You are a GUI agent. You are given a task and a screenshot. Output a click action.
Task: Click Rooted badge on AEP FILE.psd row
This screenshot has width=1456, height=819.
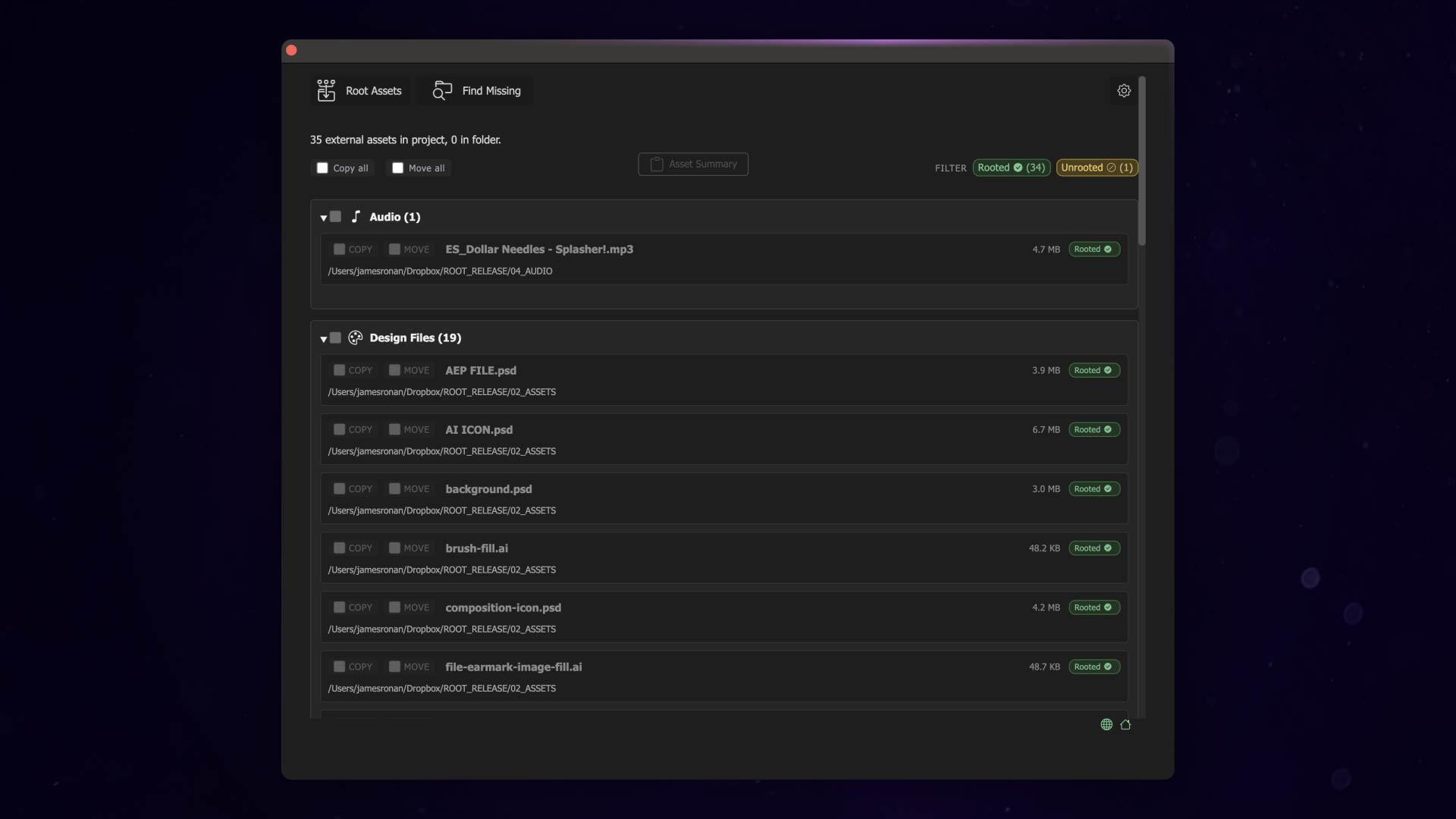pyautogui.click(x=1094, y=371)
